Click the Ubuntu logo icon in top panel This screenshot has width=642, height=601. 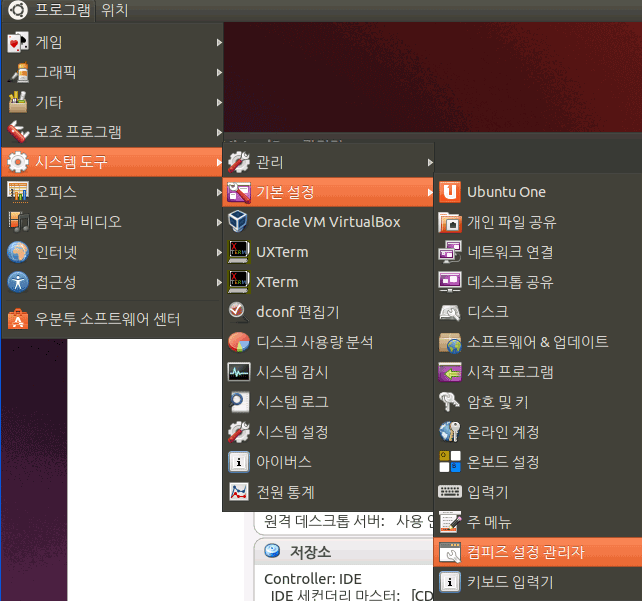coord(18,9)
